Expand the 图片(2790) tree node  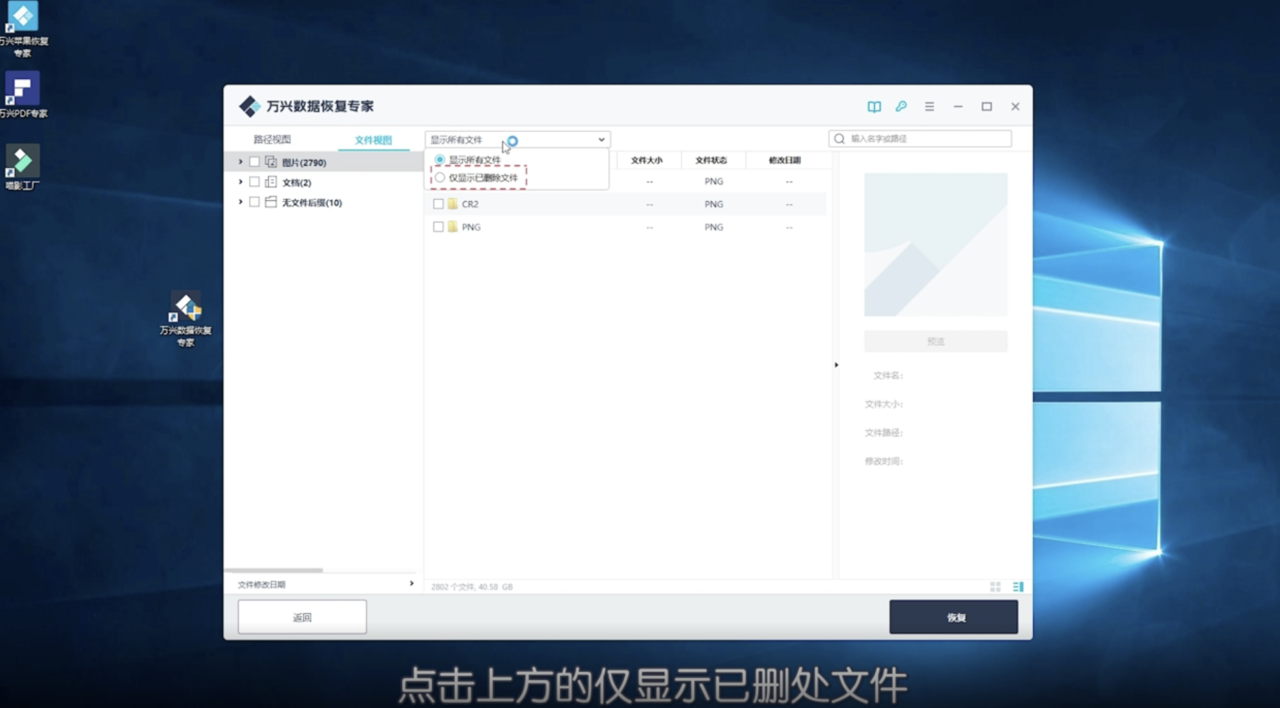pos(240,162)
